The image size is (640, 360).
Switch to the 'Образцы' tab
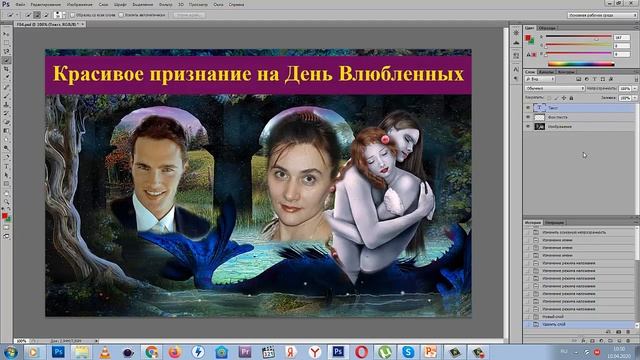click(547, 28)
